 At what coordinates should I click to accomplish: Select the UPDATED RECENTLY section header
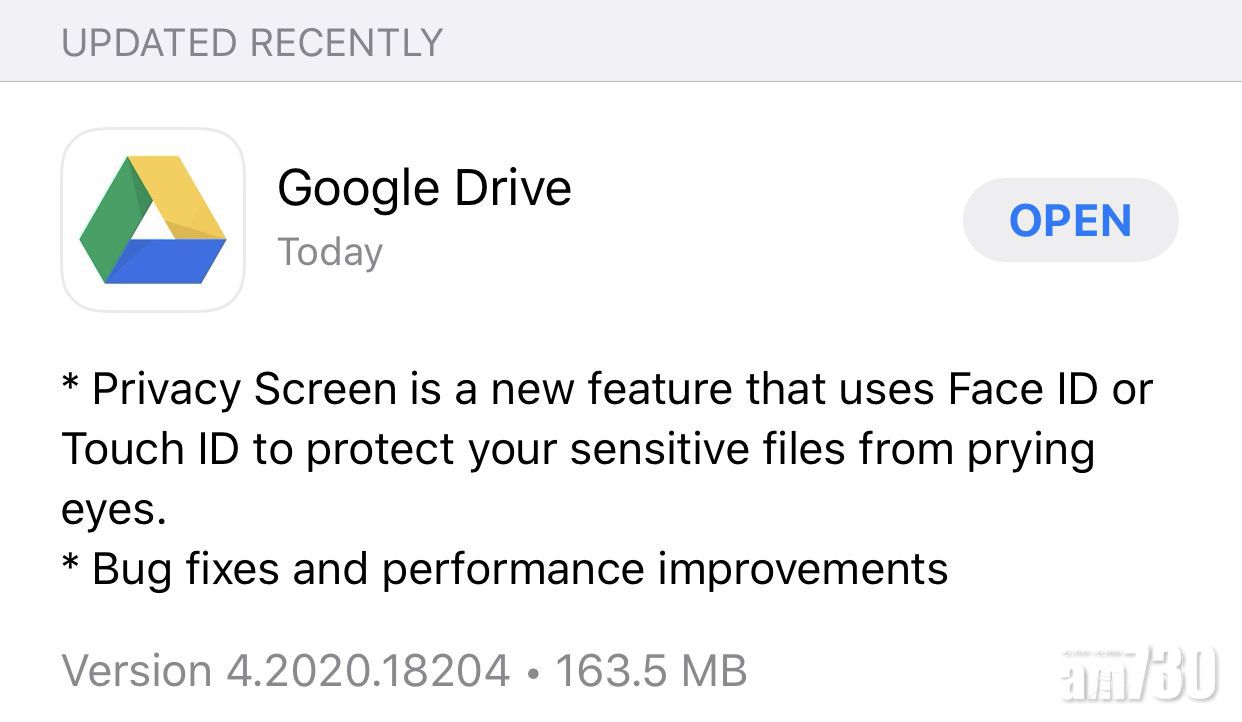pyautogui.click(x=249, y=42)
